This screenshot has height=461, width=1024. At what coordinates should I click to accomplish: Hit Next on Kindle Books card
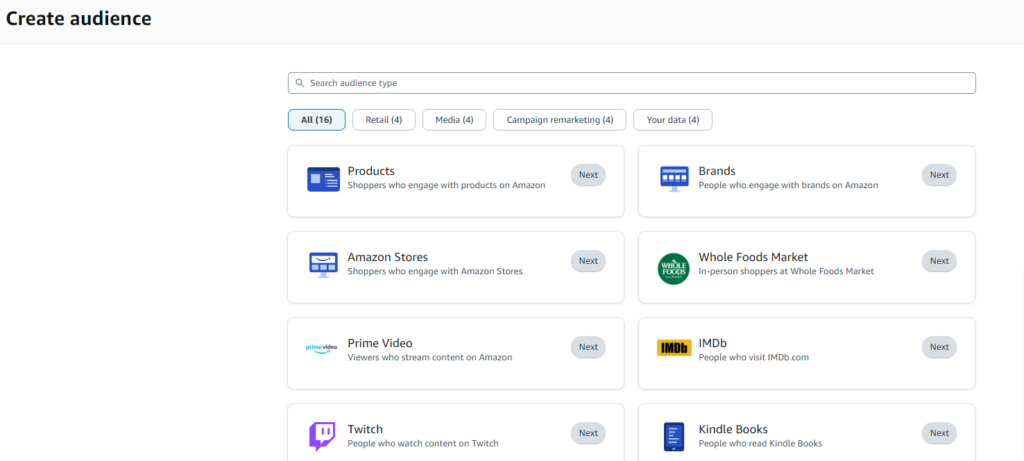click(x=939, y=434)
